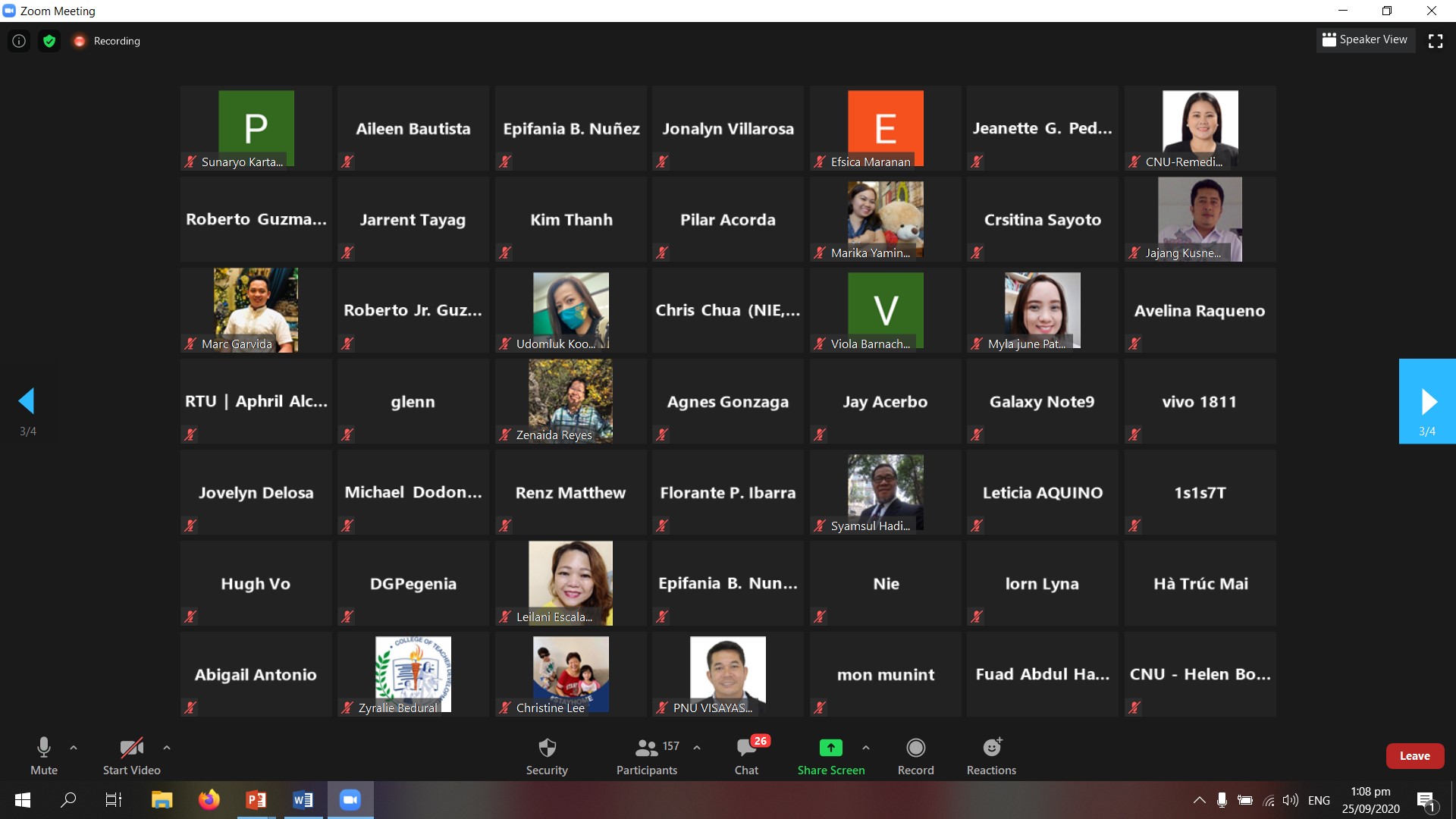
Task: Click the green Share Screen icon
Action: 830,748
